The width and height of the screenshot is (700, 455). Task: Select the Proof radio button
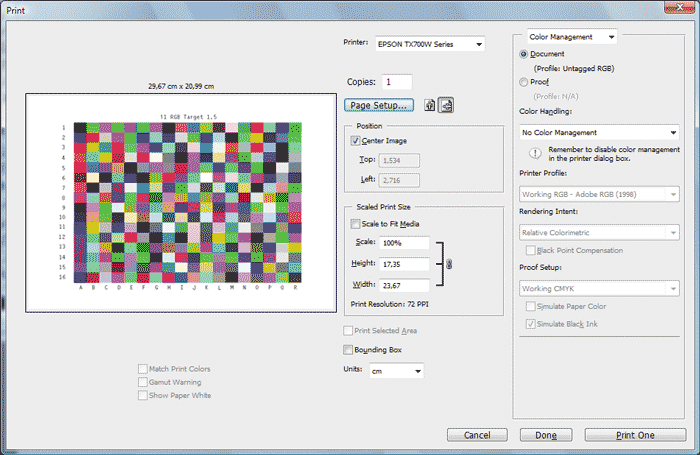[x=526, y=82]
